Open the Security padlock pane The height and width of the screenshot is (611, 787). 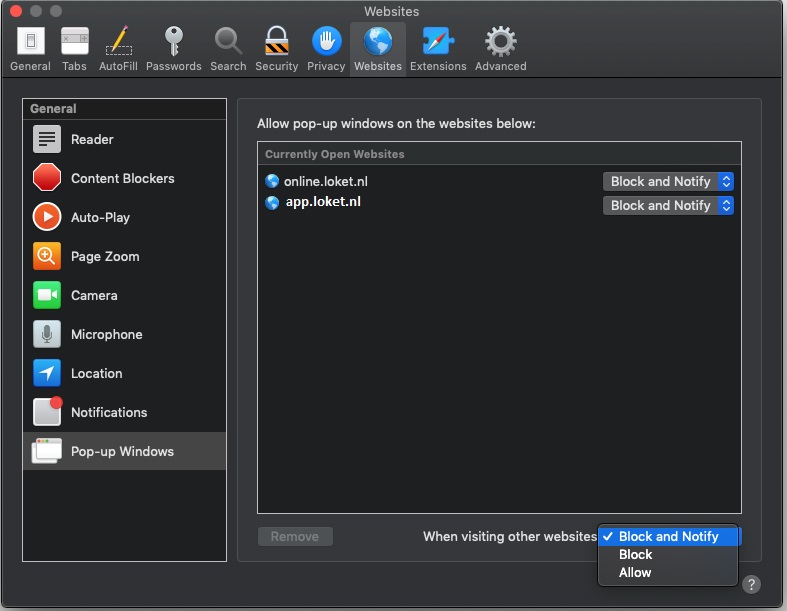[276, 48]
